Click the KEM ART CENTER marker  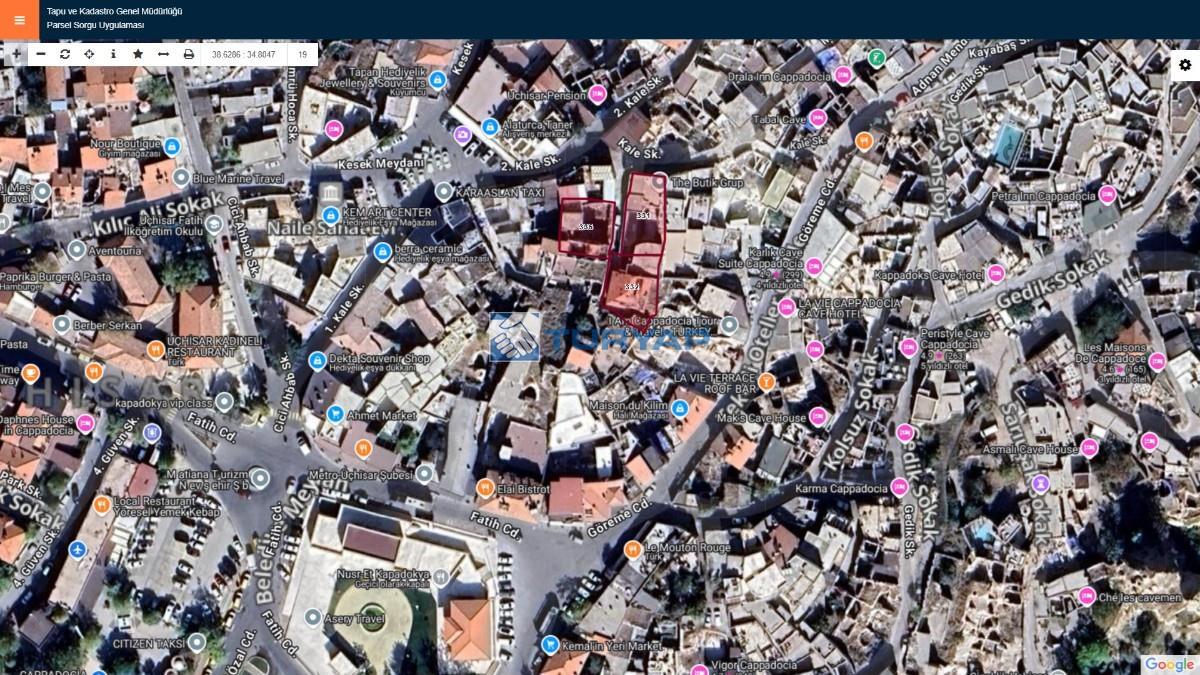click(331, 215)
